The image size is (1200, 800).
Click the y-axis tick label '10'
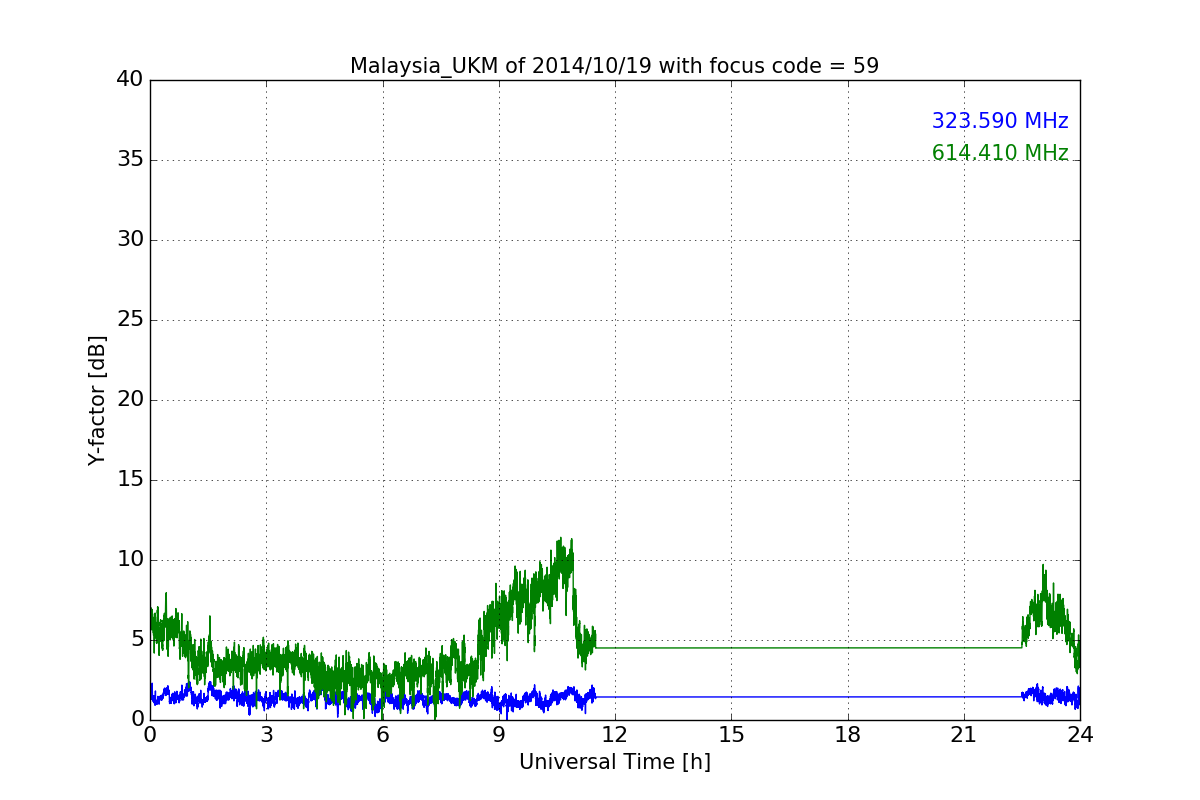click(x=130, y=560)
